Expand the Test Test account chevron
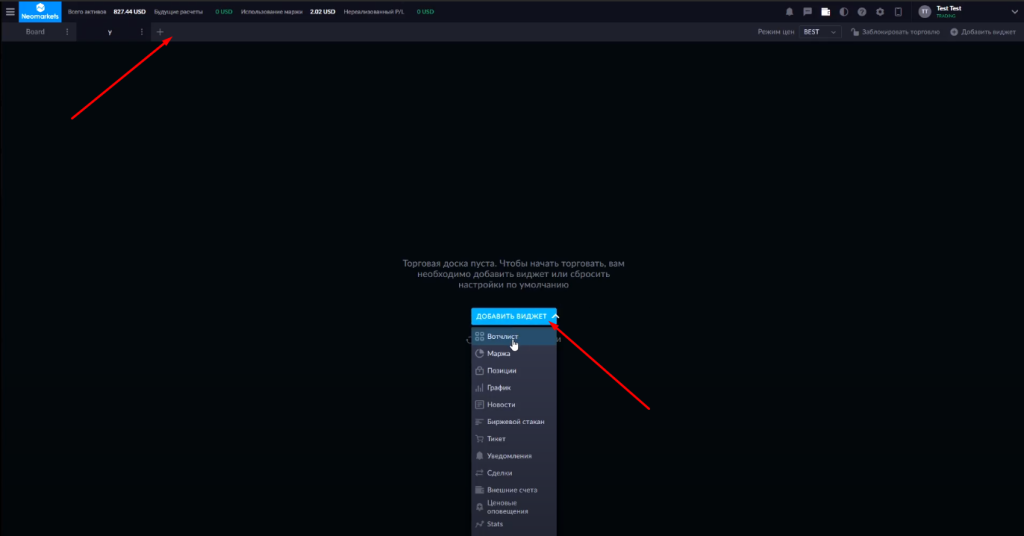The height and width of the screenshot is (536, 1024). [x=1015, y=12]
